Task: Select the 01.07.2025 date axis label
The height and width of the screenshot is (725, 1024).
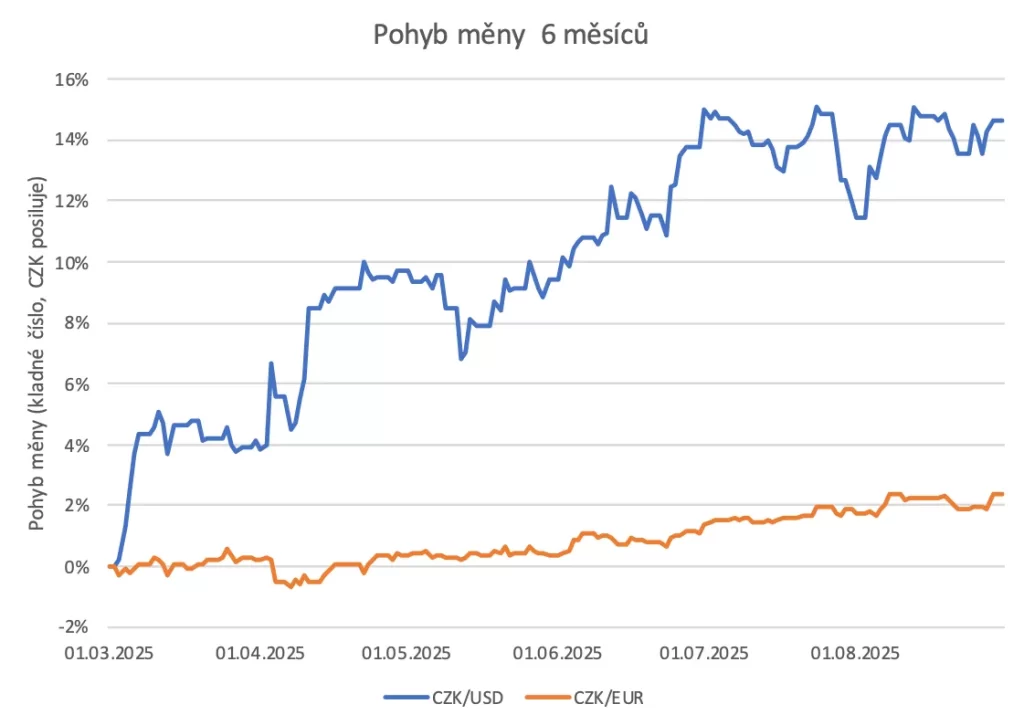Action: tap(703, 653)
